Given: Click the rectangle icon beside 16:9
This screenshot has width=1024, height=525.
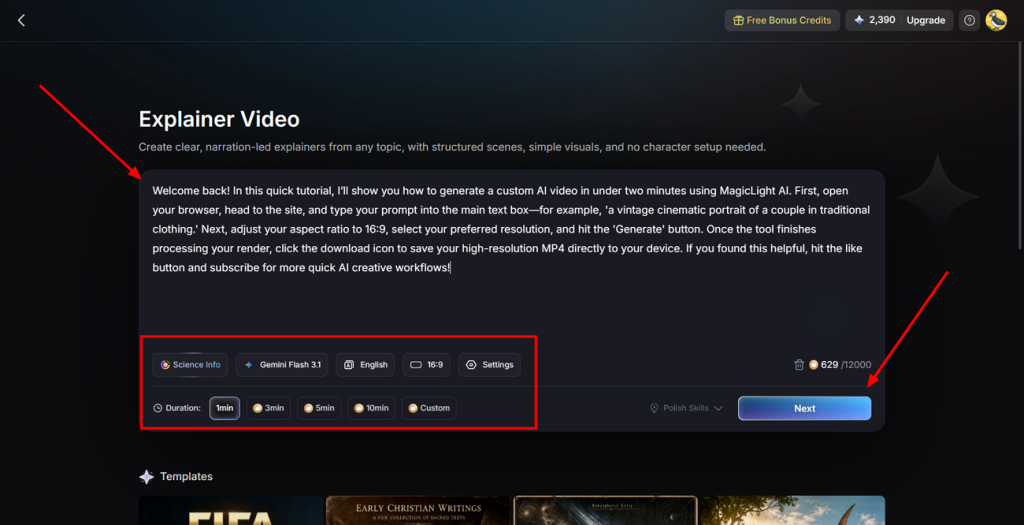Looking at the screenshot, I should [x=416, y=365].
